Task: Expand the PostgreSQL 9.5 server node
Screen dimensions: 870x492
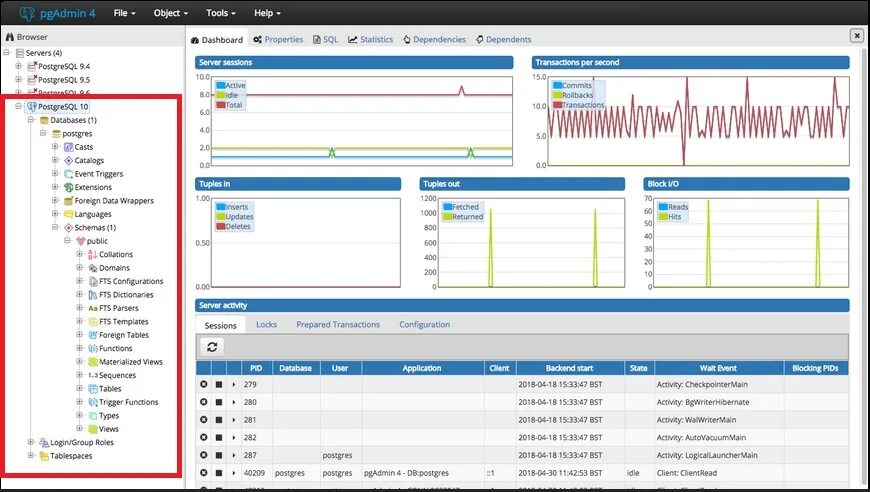Action: click(18, 79)
